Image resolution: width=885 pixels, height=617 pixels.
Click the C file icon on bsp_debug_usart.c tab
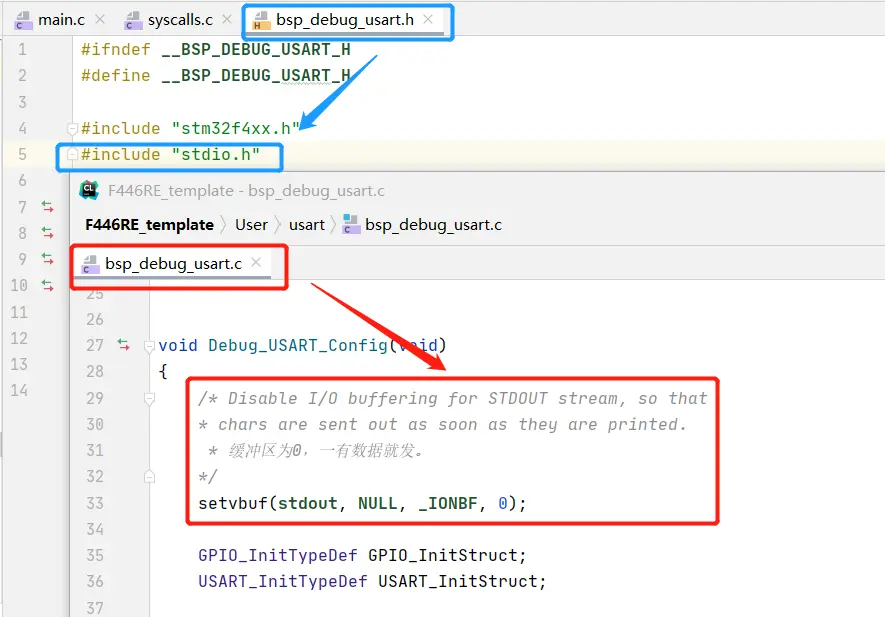pyautogui.click(x=90, y=264)
